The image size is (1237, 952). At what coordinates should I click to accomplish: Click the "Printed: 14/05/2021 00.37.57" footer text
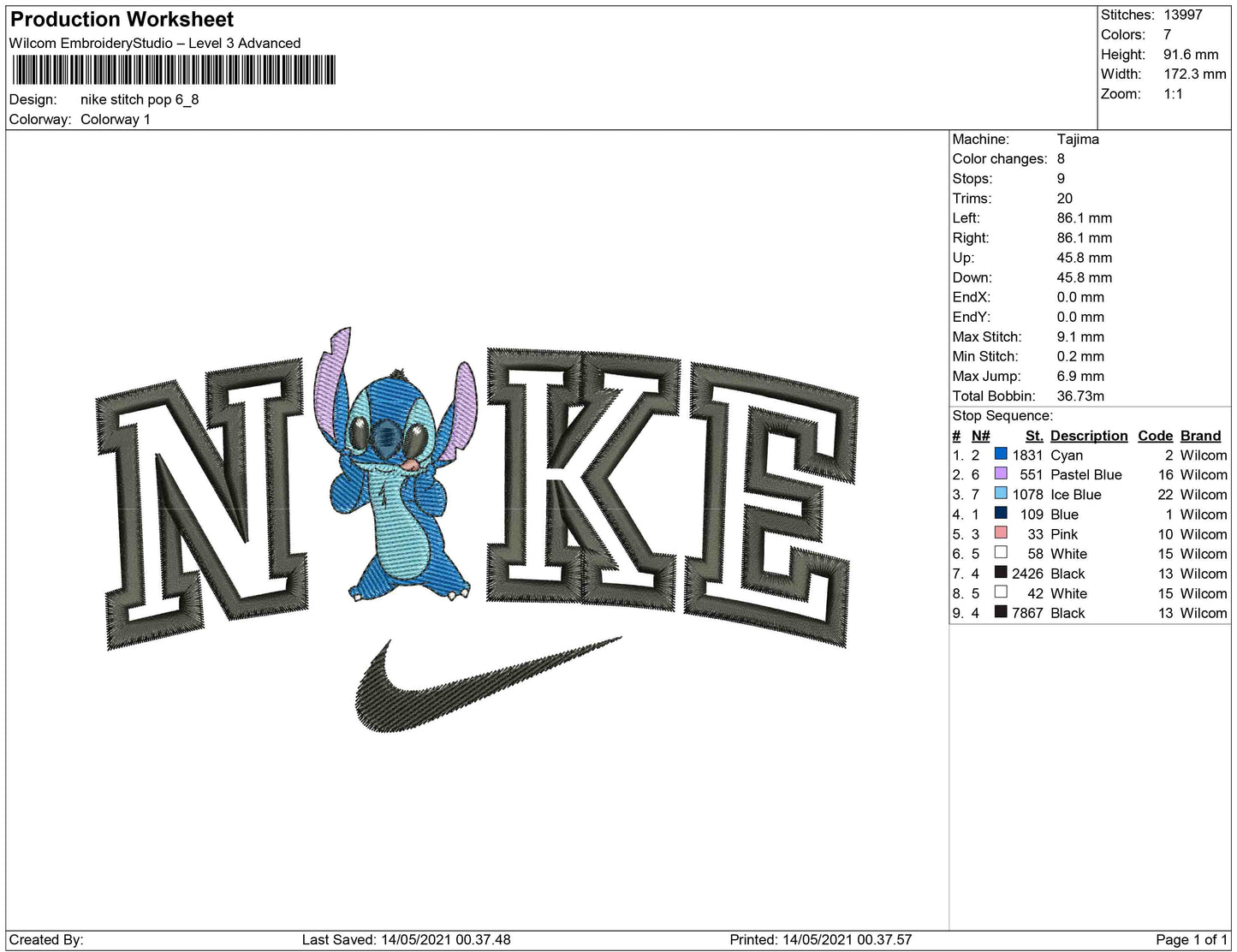click(x=821, y=939)
